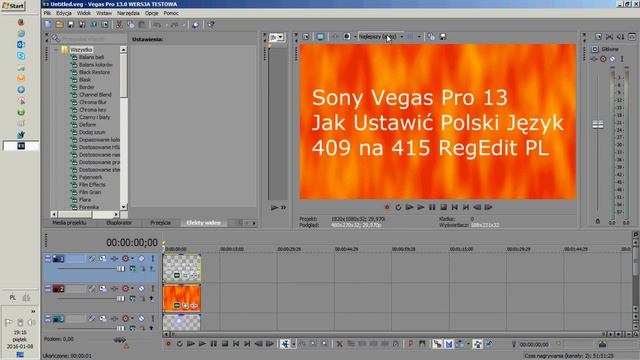Click the fire clip on track 2
Viewport: 640px width, 360px height.
[x=182, y=298]
